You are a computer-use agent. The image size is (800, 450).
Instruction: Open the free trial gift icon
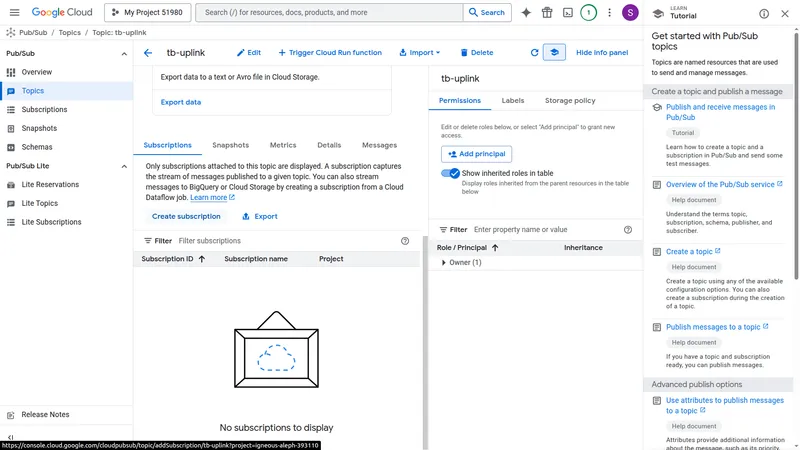click(x=547, y=12)
